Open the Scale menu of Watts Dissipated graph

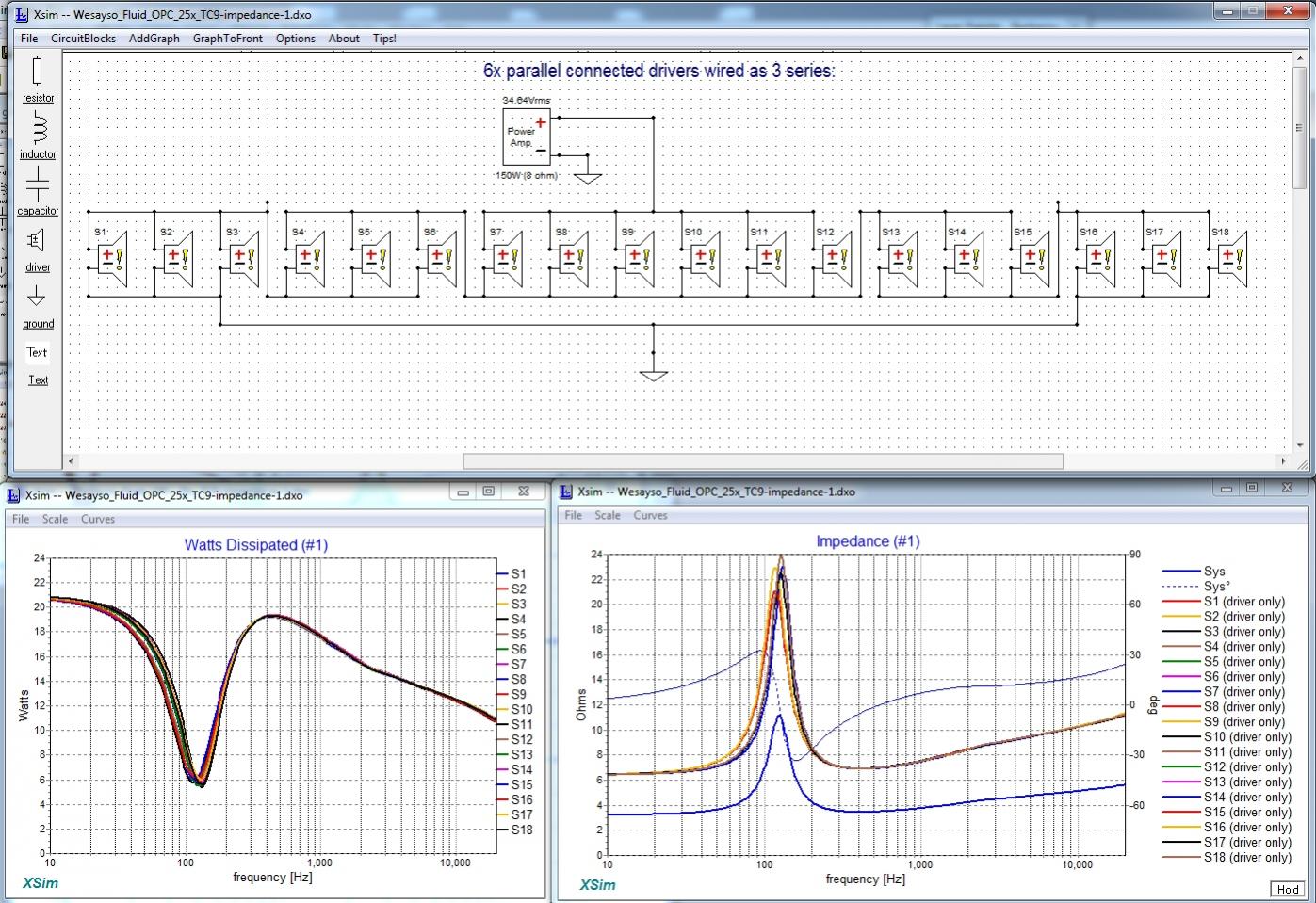[55, 519]
